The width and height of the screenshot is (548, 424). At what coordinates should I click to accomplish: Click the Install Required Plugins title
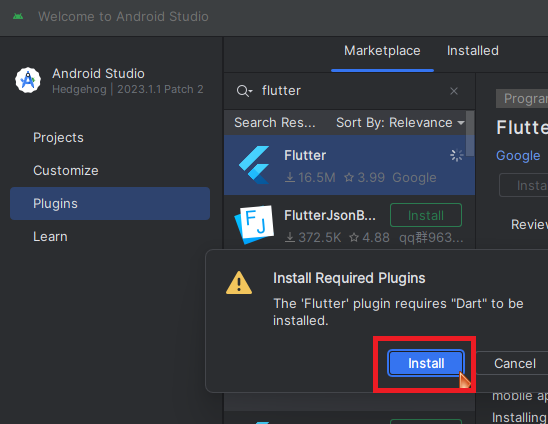pos(349,278)
